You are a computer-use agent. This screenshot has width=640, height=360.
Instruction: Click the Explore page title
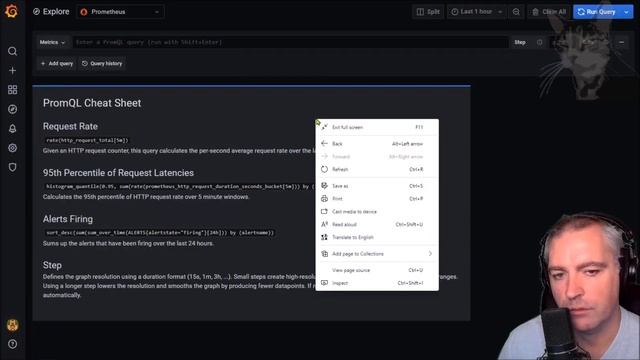56,12
